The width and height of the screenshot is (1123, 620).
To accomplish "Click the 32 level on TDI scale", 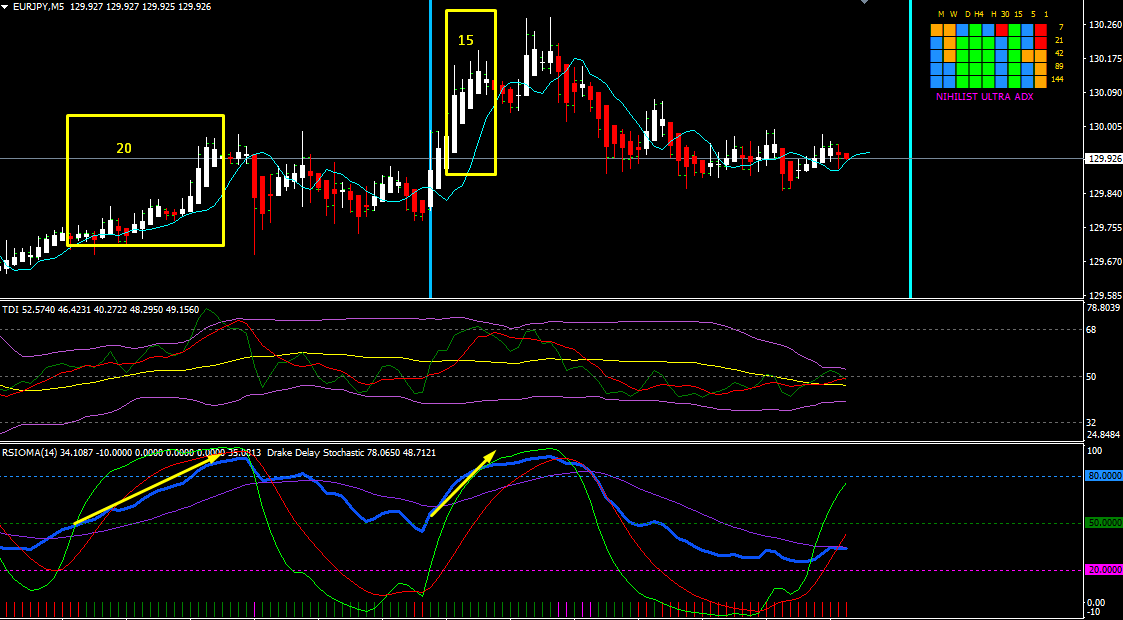I will [1091, 422].
